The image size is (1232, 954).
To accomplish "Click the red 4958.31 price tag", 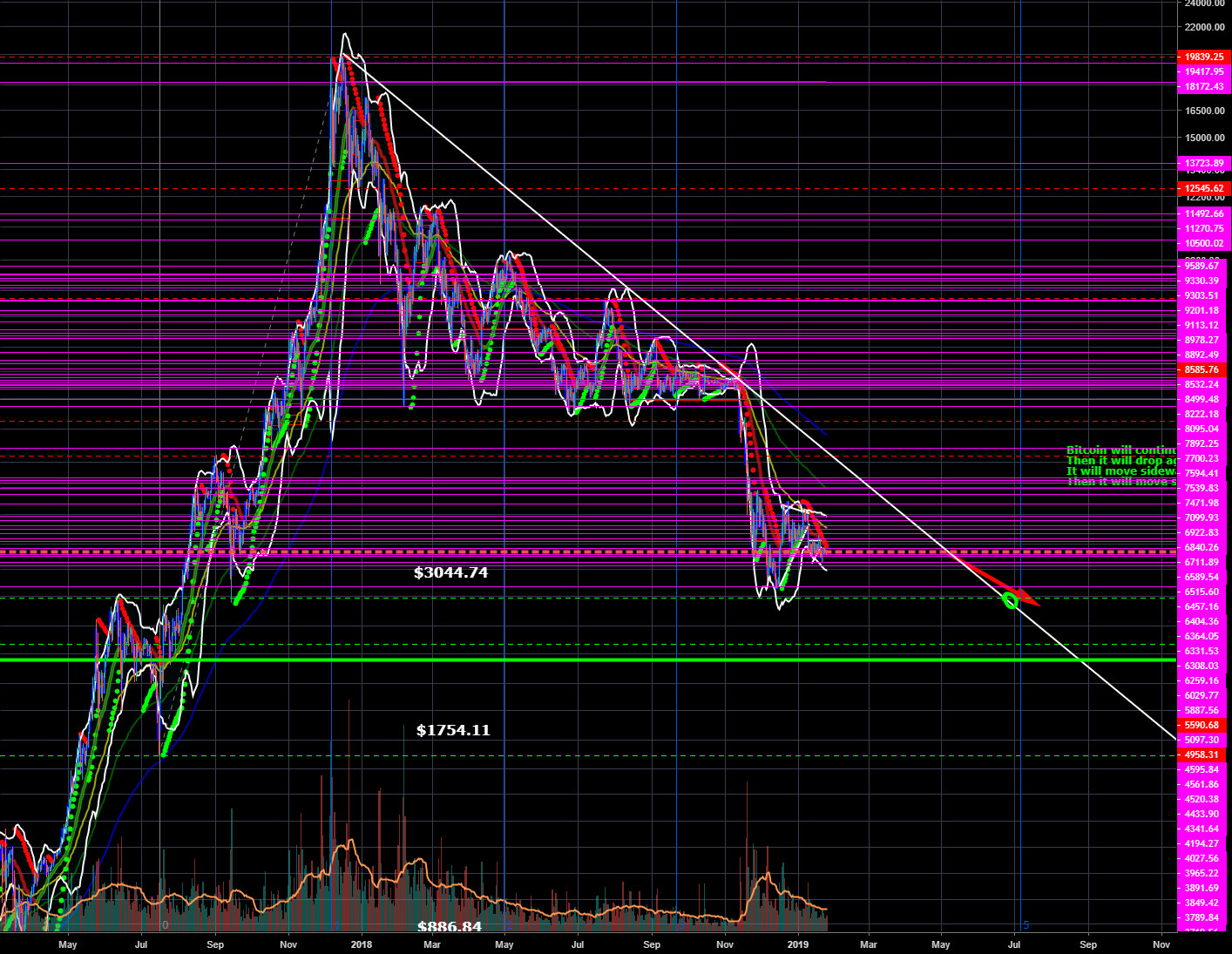I will [x=1202, y=754].
